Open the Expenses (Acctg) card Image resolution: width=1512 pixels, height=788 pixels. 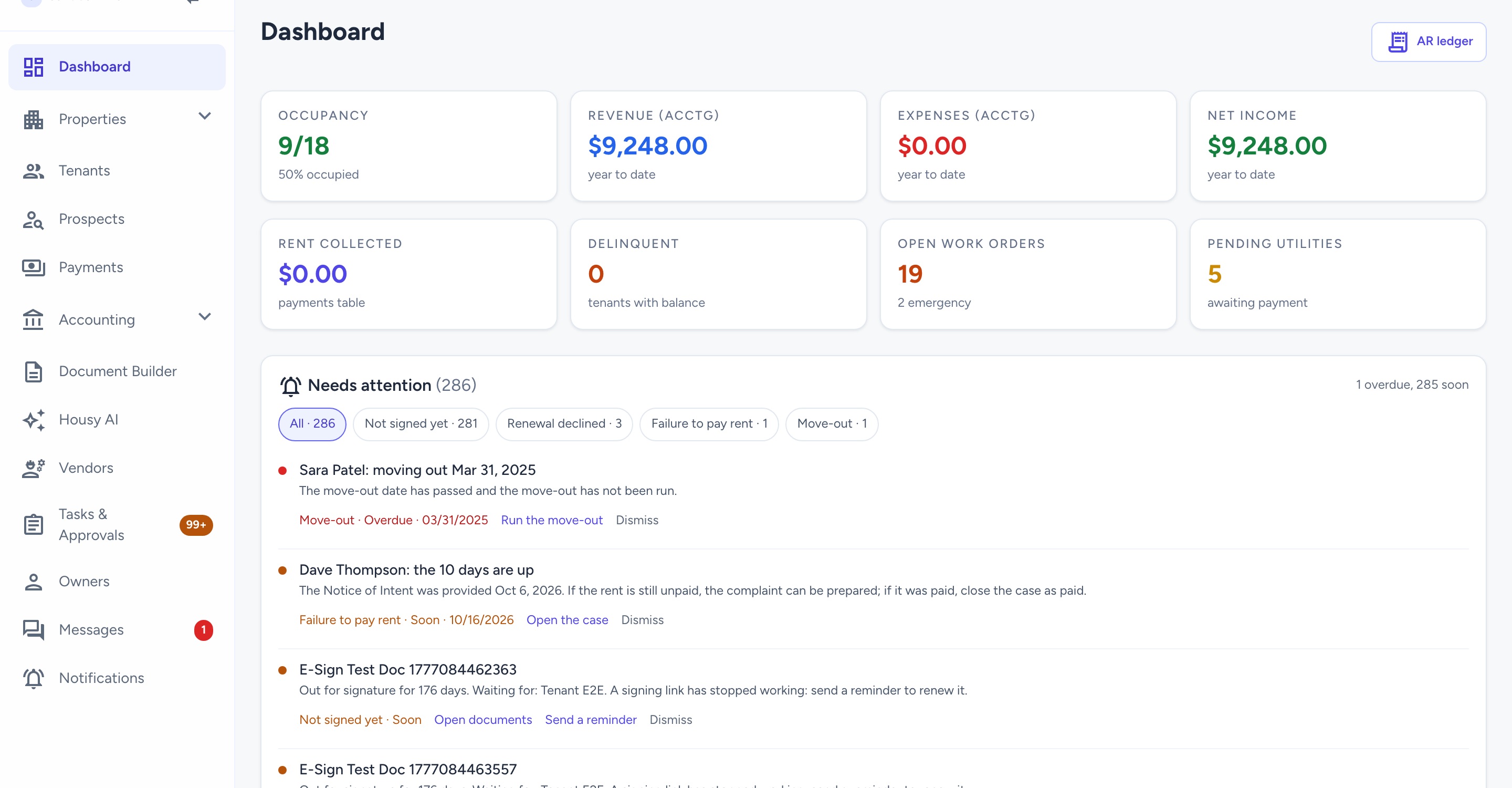pos(1028,146)
